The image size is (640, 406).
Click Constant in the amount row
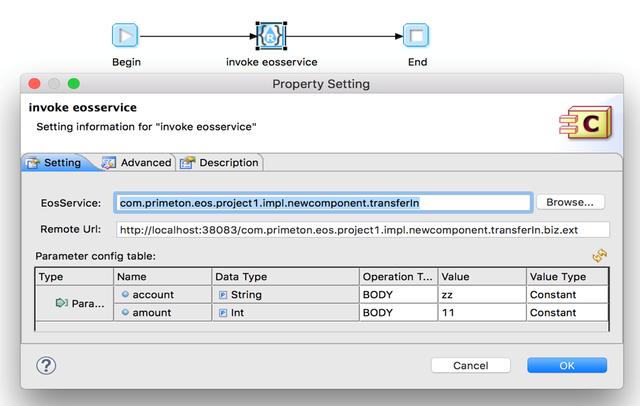[x=567, y=313]
